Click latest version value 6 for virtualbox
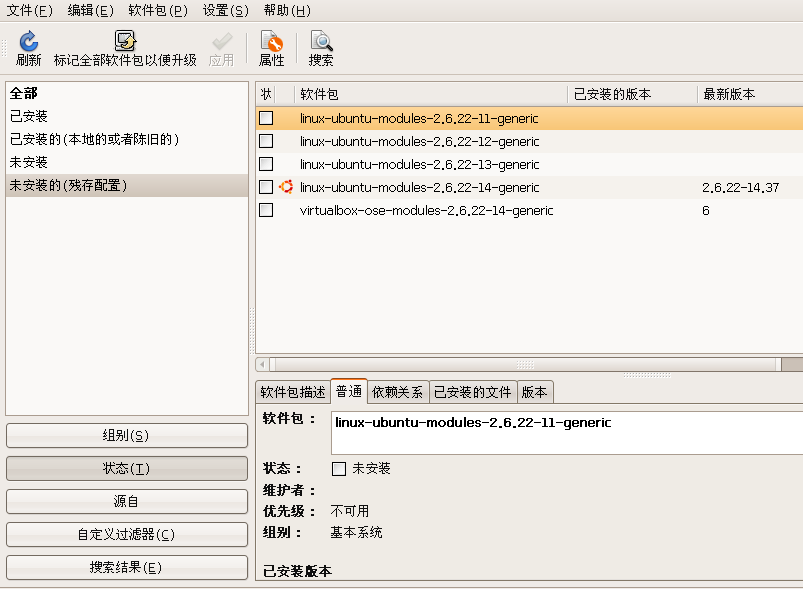 [x=706, y=211]
